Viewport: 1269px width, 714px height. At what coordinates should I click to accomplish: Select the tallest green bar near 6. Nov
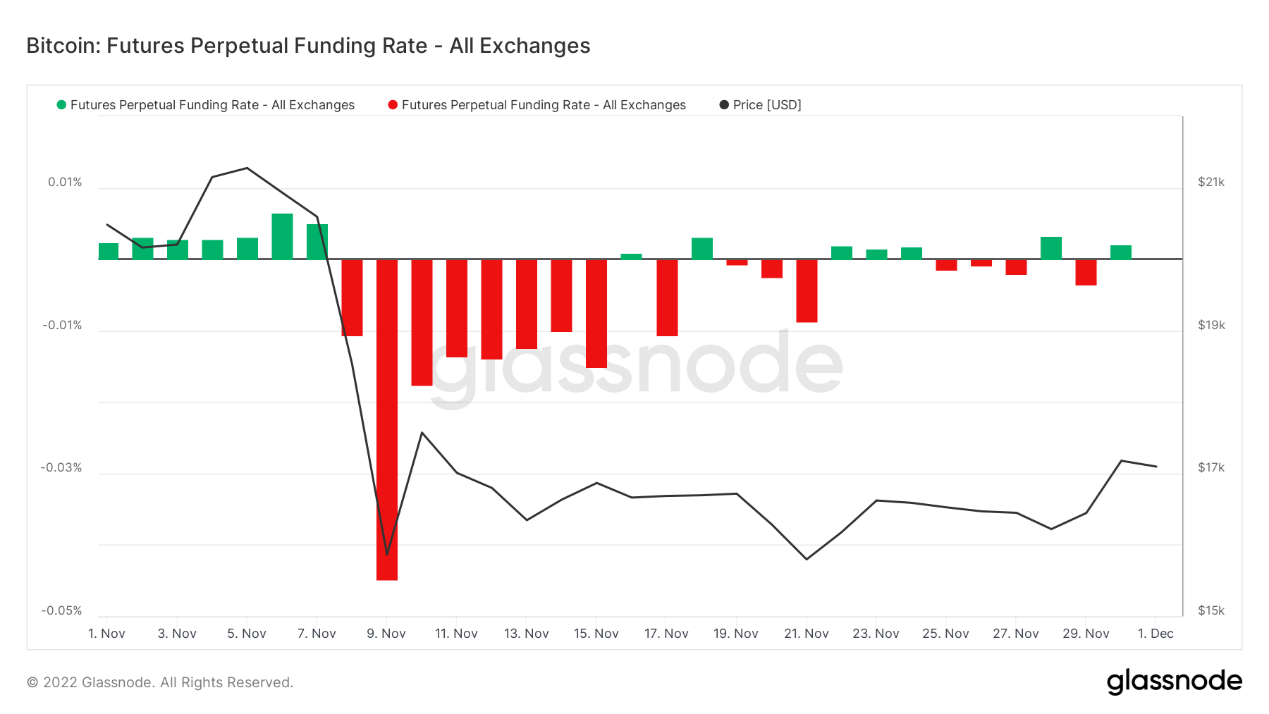pos(282,236)
